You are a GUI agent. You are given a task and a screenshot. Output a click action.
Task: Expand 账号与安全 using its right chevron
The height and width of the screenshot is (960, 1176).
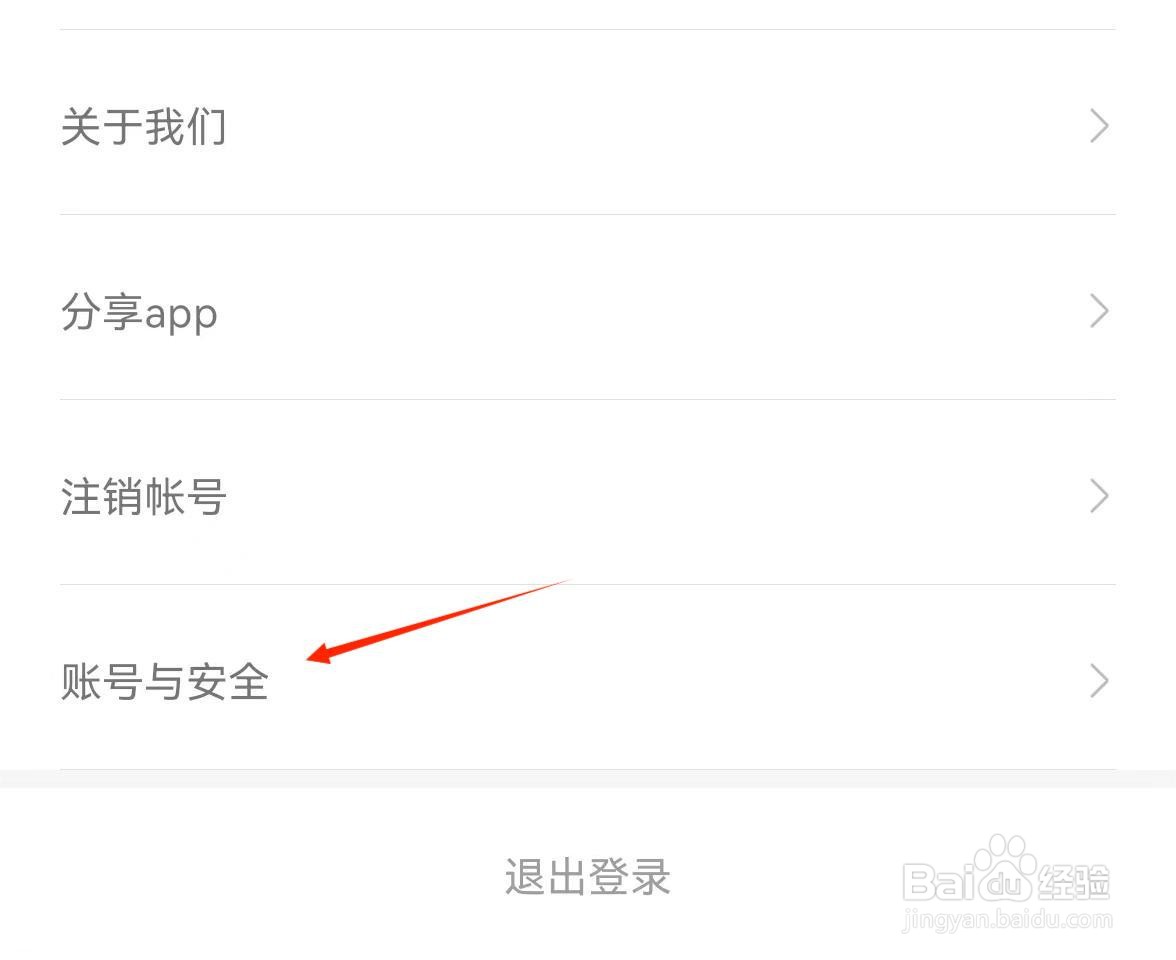tap(1099, 681)
